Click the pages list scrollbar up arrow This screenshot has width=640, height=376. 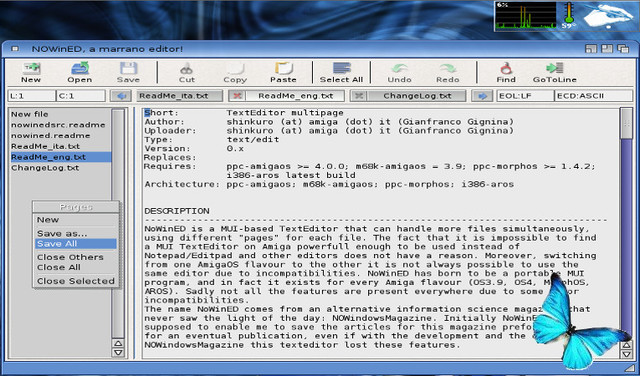pyautogui.click(x=118, y=344)
